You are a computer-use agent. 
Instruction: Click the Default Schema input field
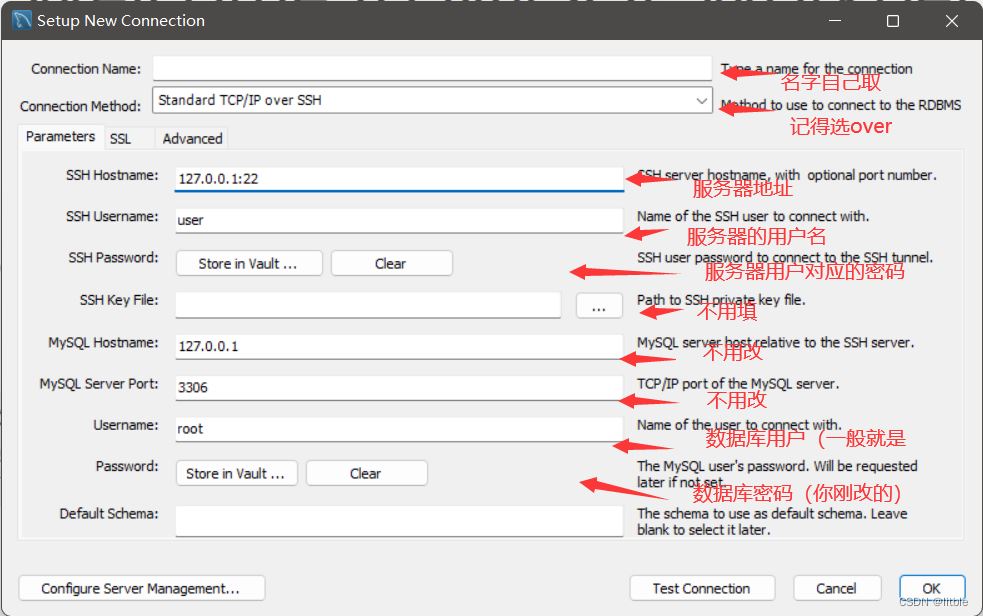(399, 519)
